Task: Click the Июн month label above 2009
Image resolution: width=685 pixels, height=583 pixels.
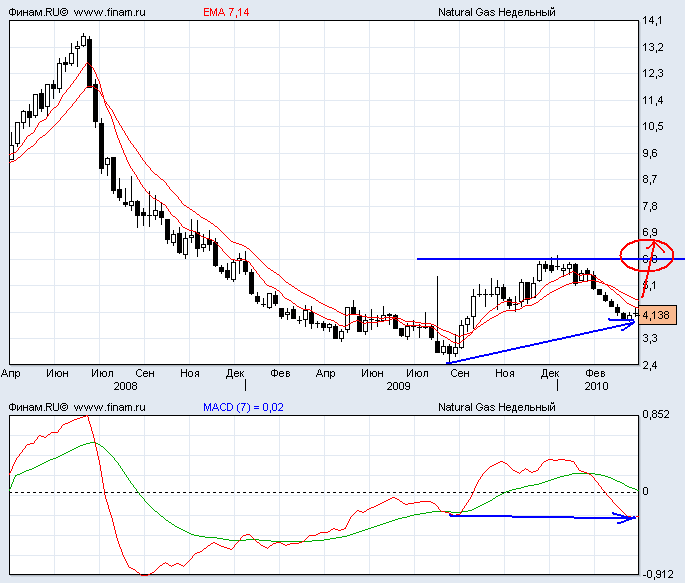Action: coord(372,373)
